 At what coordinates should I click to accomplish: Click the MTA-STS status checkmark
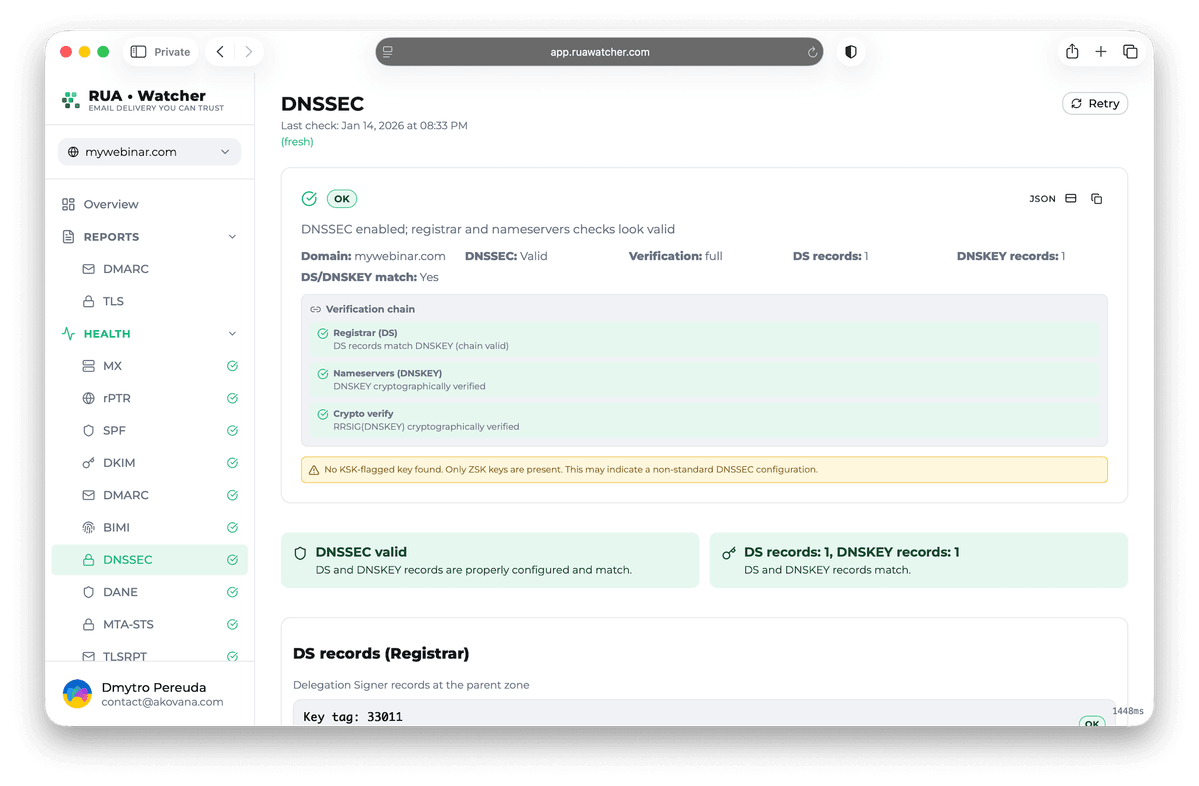pyautogui.click(x=232, y=624)
